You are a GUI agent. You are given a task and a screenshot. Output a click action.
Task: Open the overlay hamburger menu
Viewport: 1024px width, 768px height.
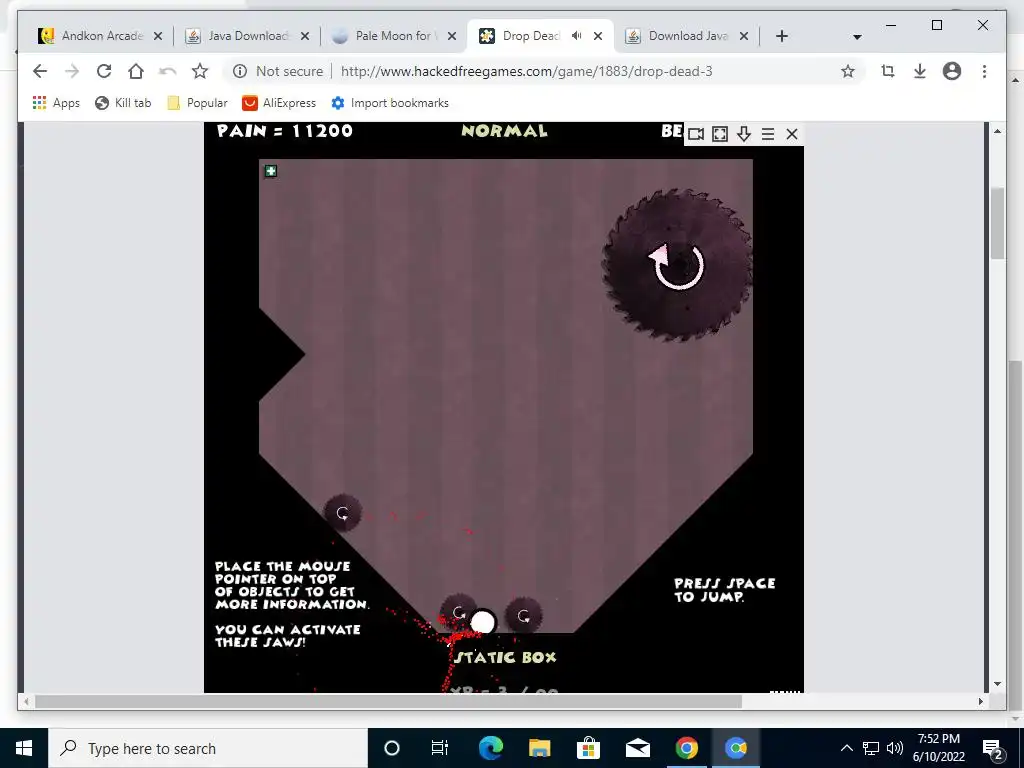pos(768,134)
